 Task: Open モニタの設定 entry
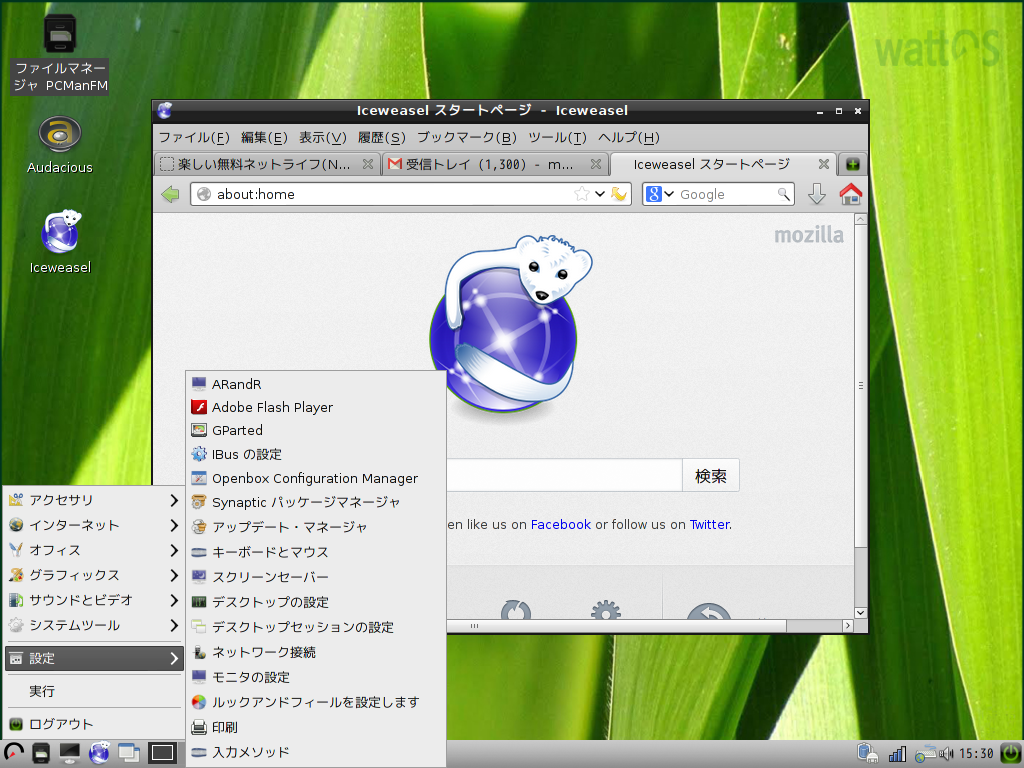click(316, 677)
